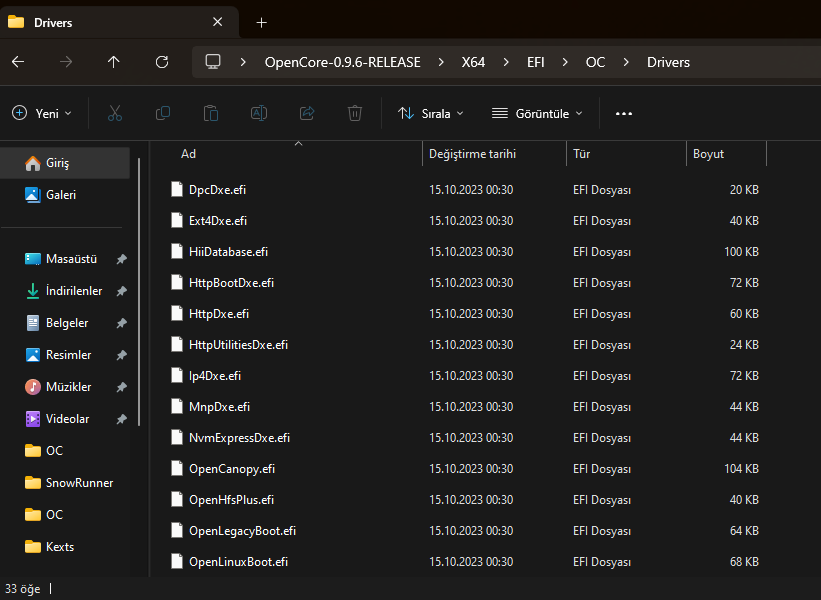Click the Copy icon in toolbar
This screenshot has height=600, width=821.
[x=163, y=113]
